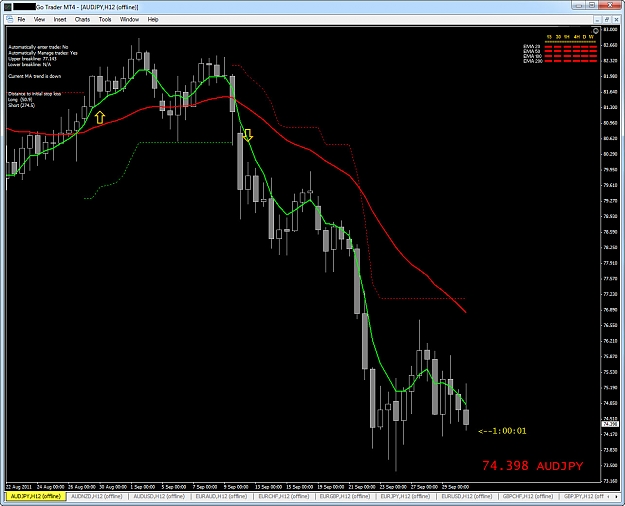
Task: Minimize the inner chart window
Action: tap(597, 19)
